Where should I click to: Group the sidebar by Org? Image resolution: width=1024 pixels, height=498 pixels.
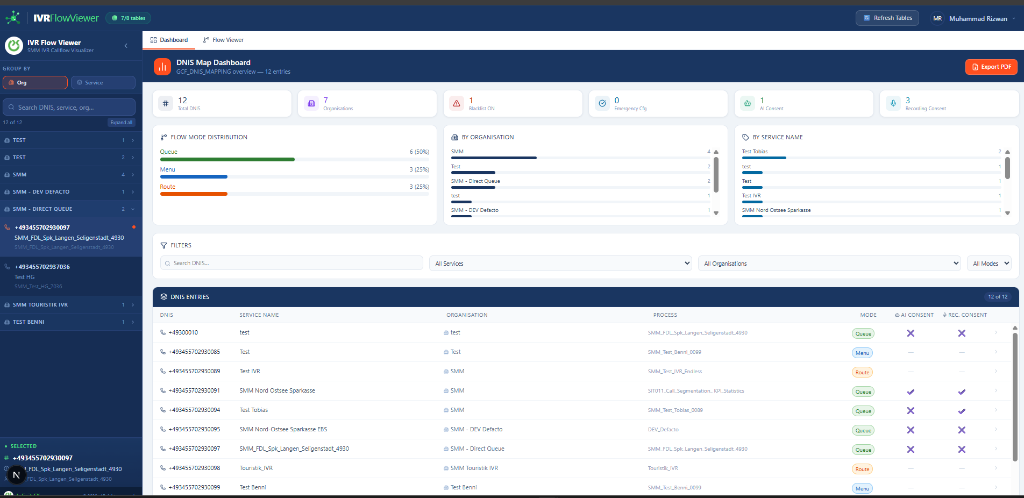(35, 83)
